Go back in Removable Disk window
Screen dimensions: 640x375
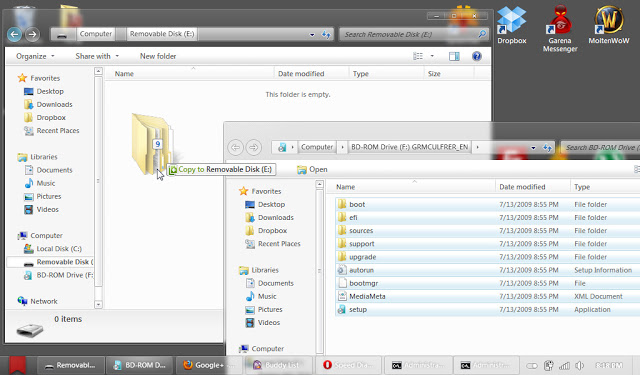(15, 34)
